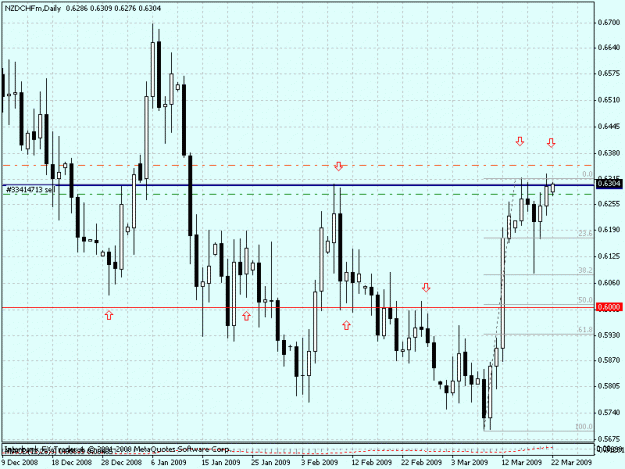The image size is (625, 469).
Task: Click the '0.6060' price scale value
Action: 609,283
